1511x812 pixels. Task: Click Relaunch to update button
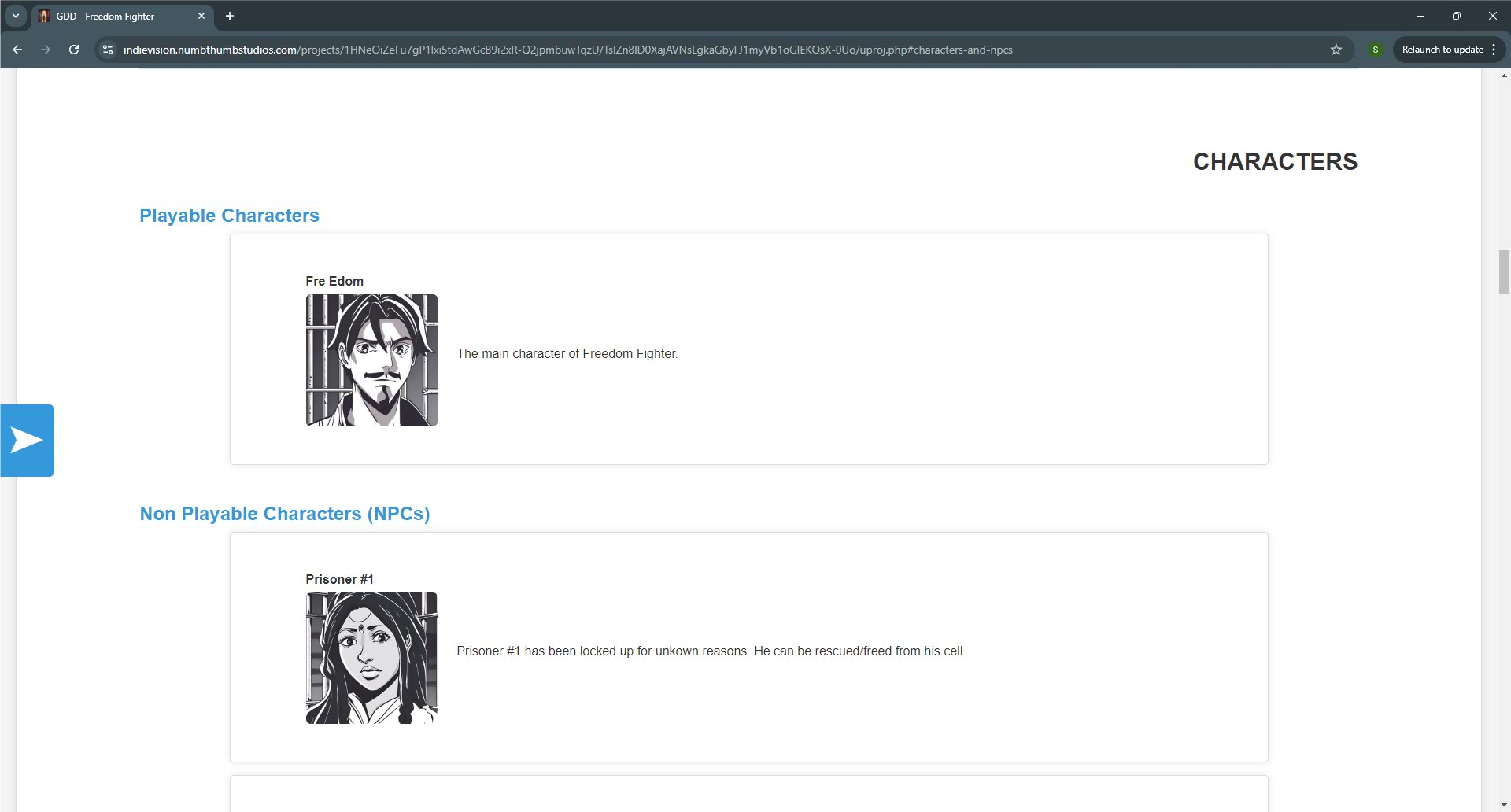click(1442, 50)
